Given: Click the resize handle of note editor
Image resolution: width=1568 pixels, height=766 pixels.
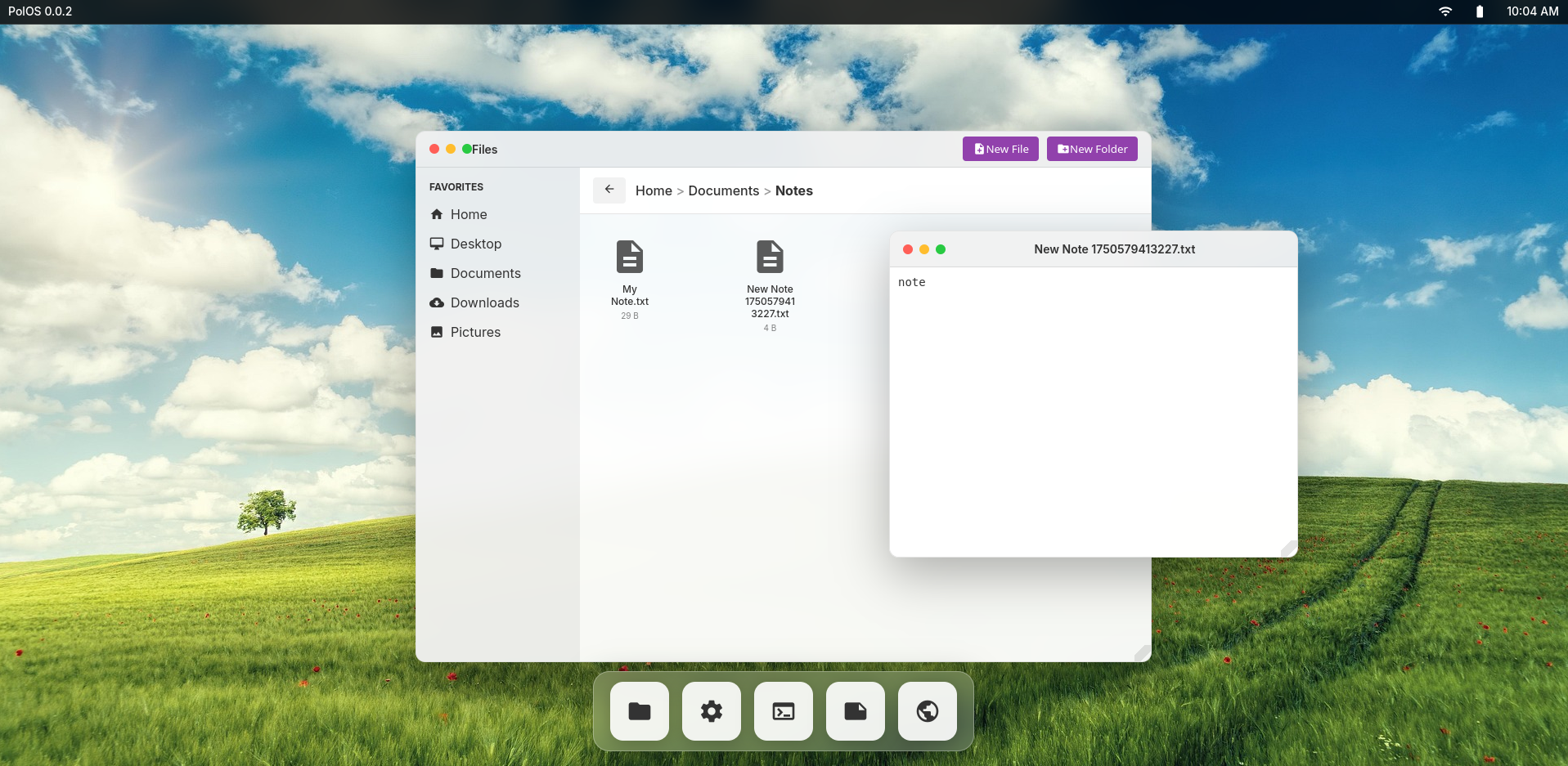Looking at the screenshot, I should point(1289,549).
